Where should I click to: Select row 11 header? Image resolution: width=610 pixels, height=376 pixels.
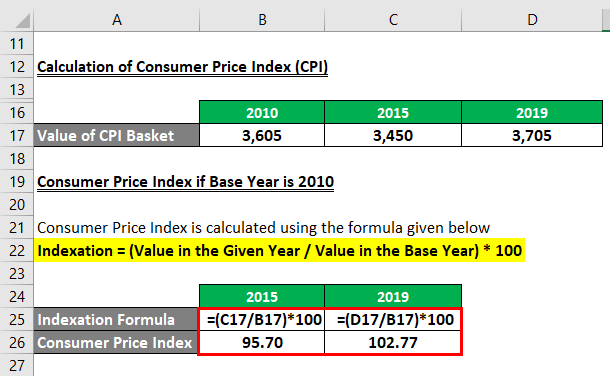(17, 44)
